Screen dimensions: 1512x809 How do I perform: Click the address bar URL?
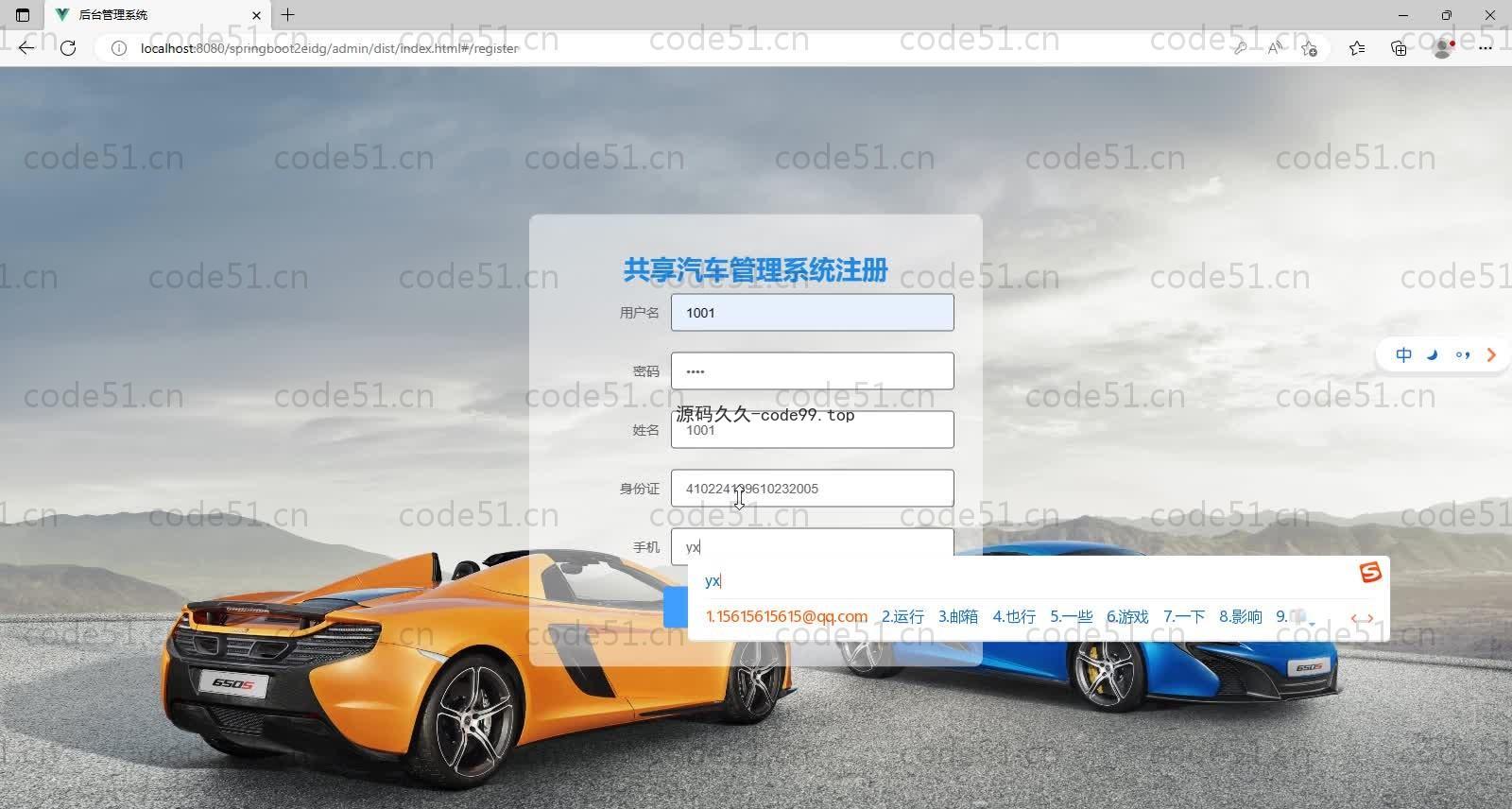pyautogui.click(x=329, y=48)
